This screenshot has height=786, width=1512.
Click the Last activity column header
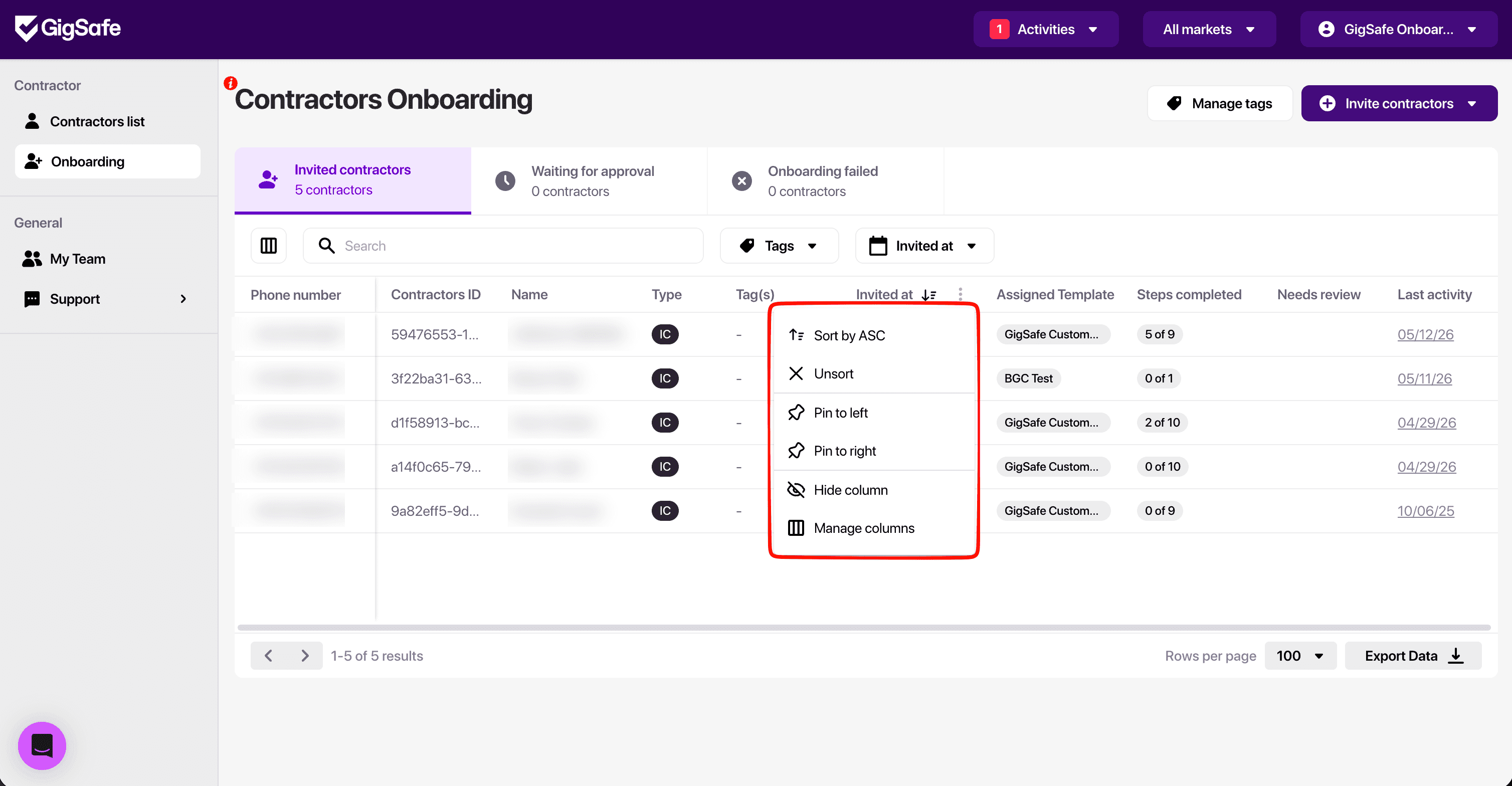pyautogui.click(x=1434, y=295)
